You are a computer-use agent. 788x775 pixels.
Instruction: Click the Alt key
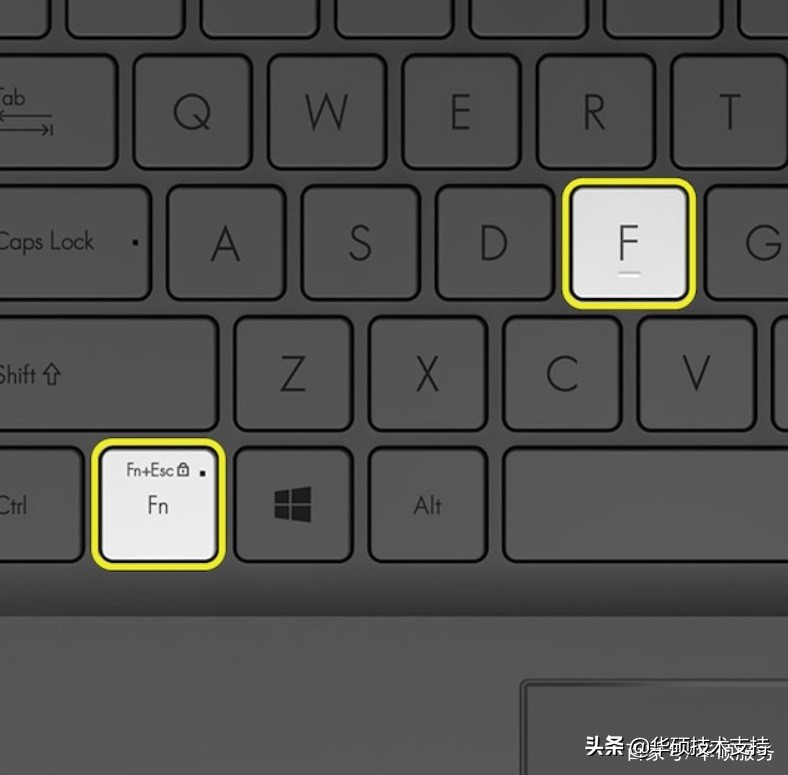pyautogui.click(x=428, y=504)
